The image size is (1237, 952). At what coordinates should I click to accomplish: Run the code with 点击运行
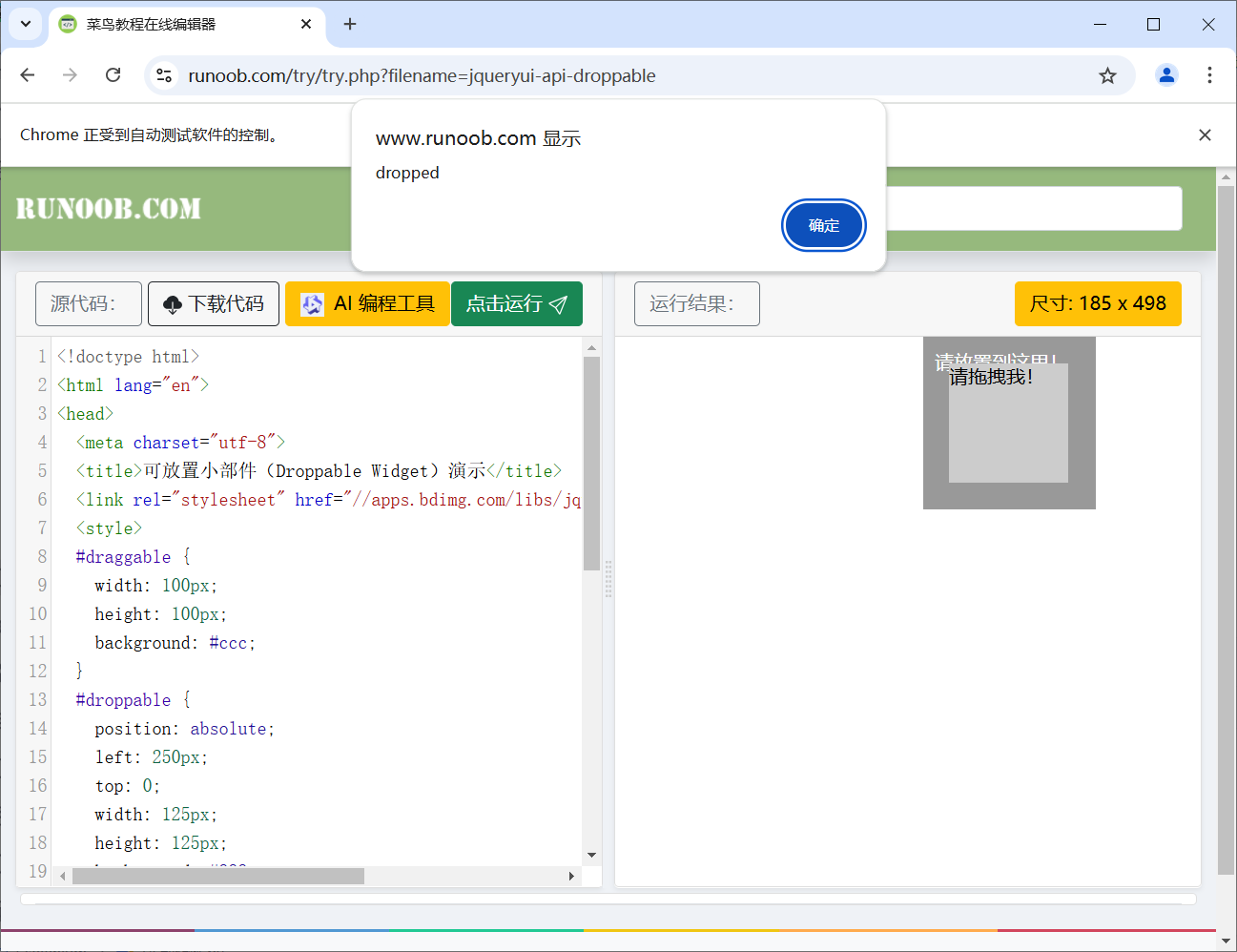[517, 303]
